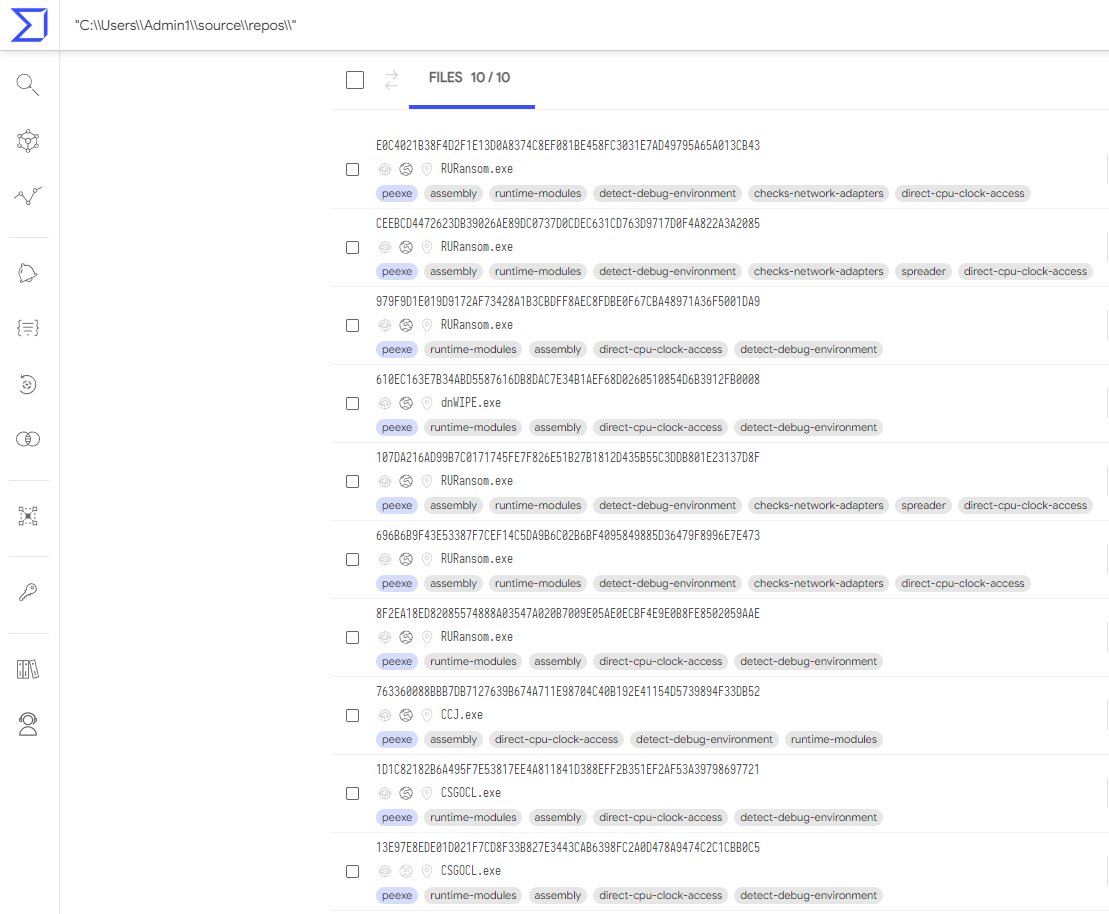Open file hash 763360088BBB7DB7 link
This screenshot has height=914, width=1109.
(x=568, y=691)
